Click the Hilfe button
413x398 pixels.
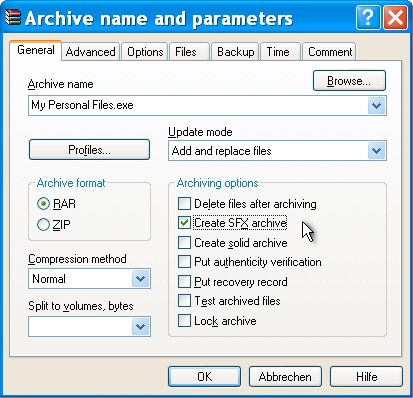tap(366, 377)
